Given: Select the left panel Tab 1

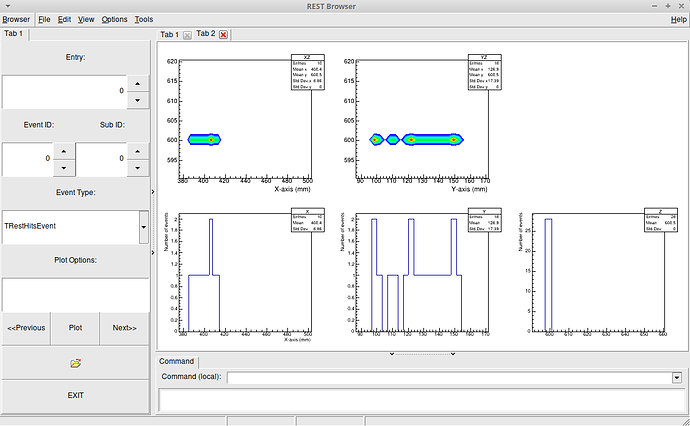Looking at the screenshot, I should (14, 34).
